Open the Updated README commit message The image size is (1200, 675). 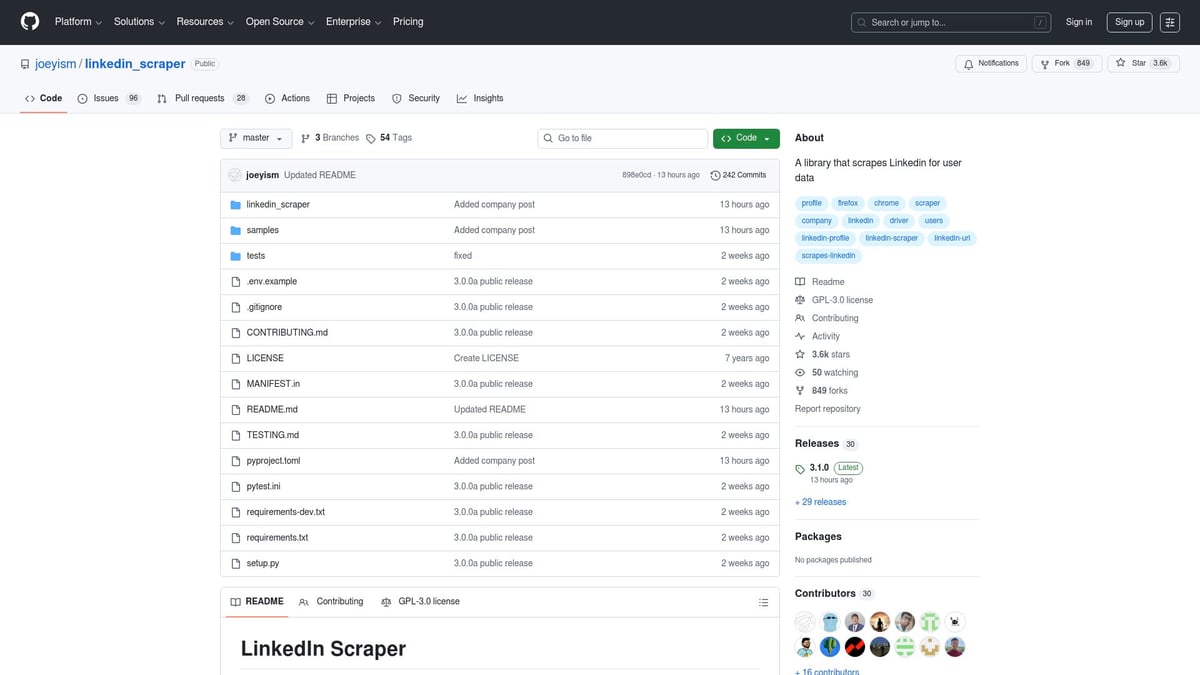[x=320, y=175]
